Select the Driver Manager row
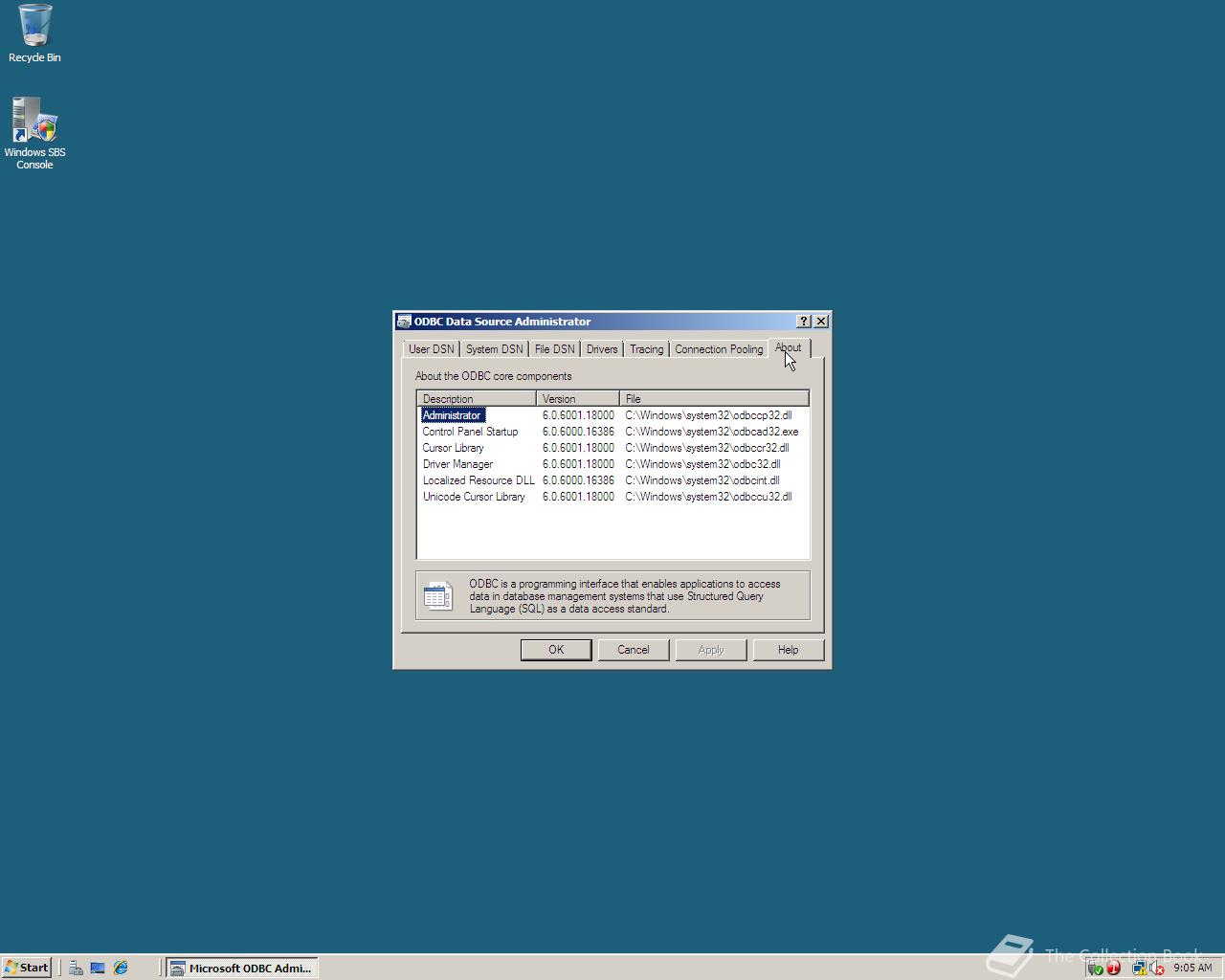 tap(612, 464)
